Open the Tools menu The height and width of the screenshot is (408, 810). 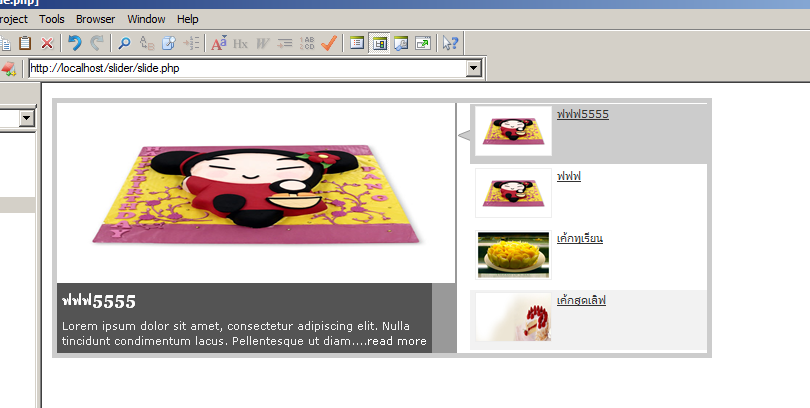(x=52, y=19)
